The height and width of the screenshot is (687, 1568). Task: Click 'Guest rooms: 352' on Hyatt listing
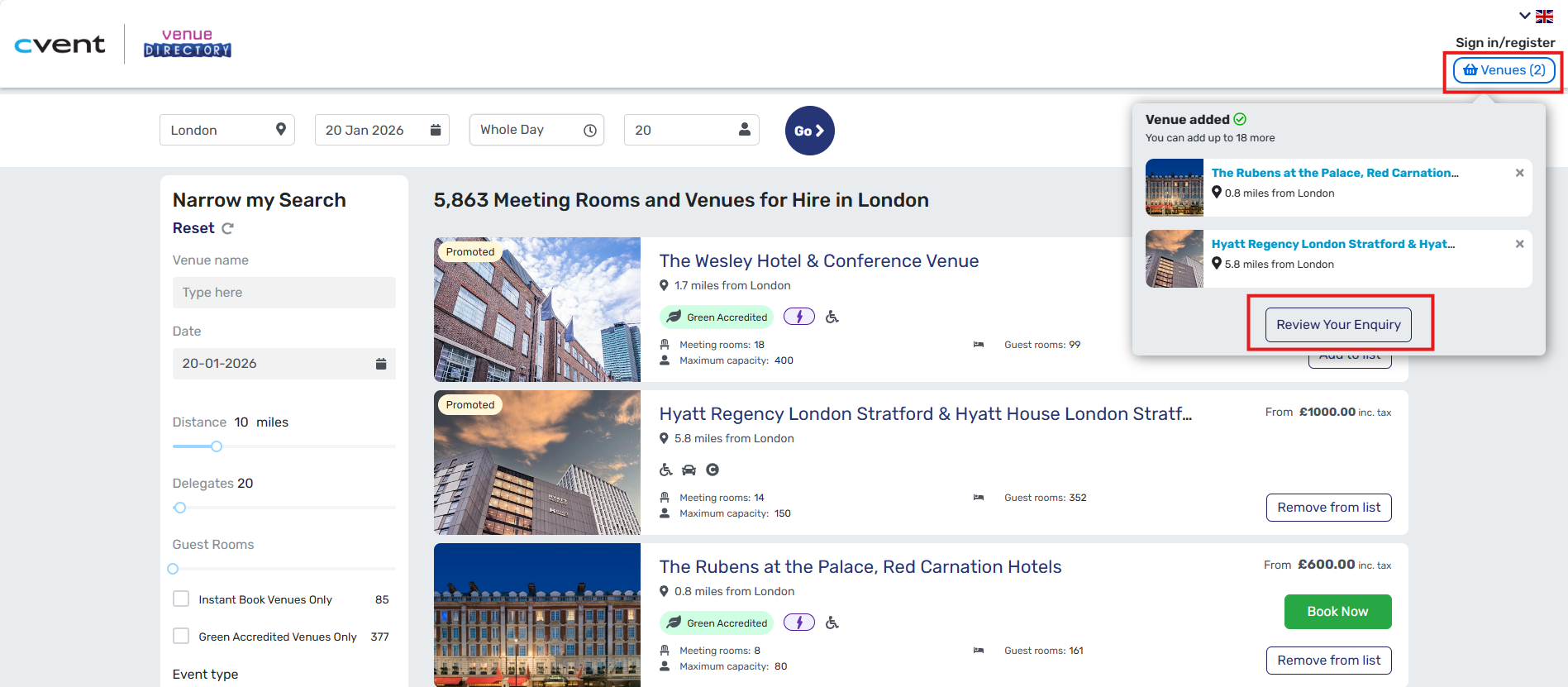[1046, 498]
